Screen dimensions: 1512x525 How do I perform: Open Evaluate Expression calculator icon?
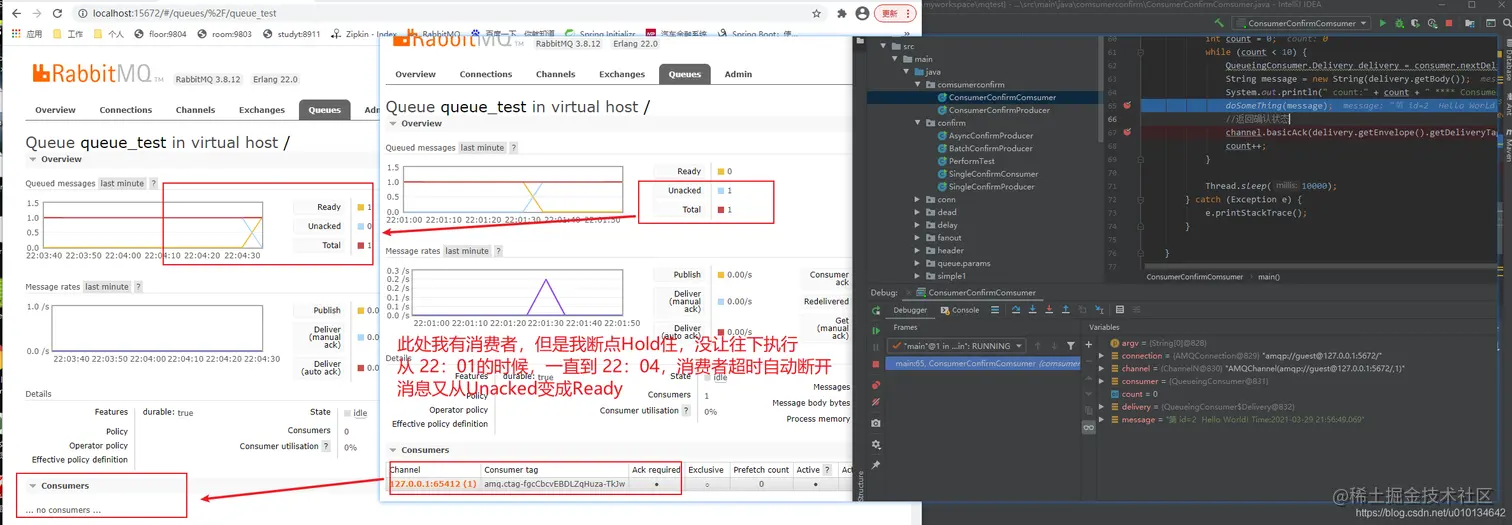(x=1120, y=310)
